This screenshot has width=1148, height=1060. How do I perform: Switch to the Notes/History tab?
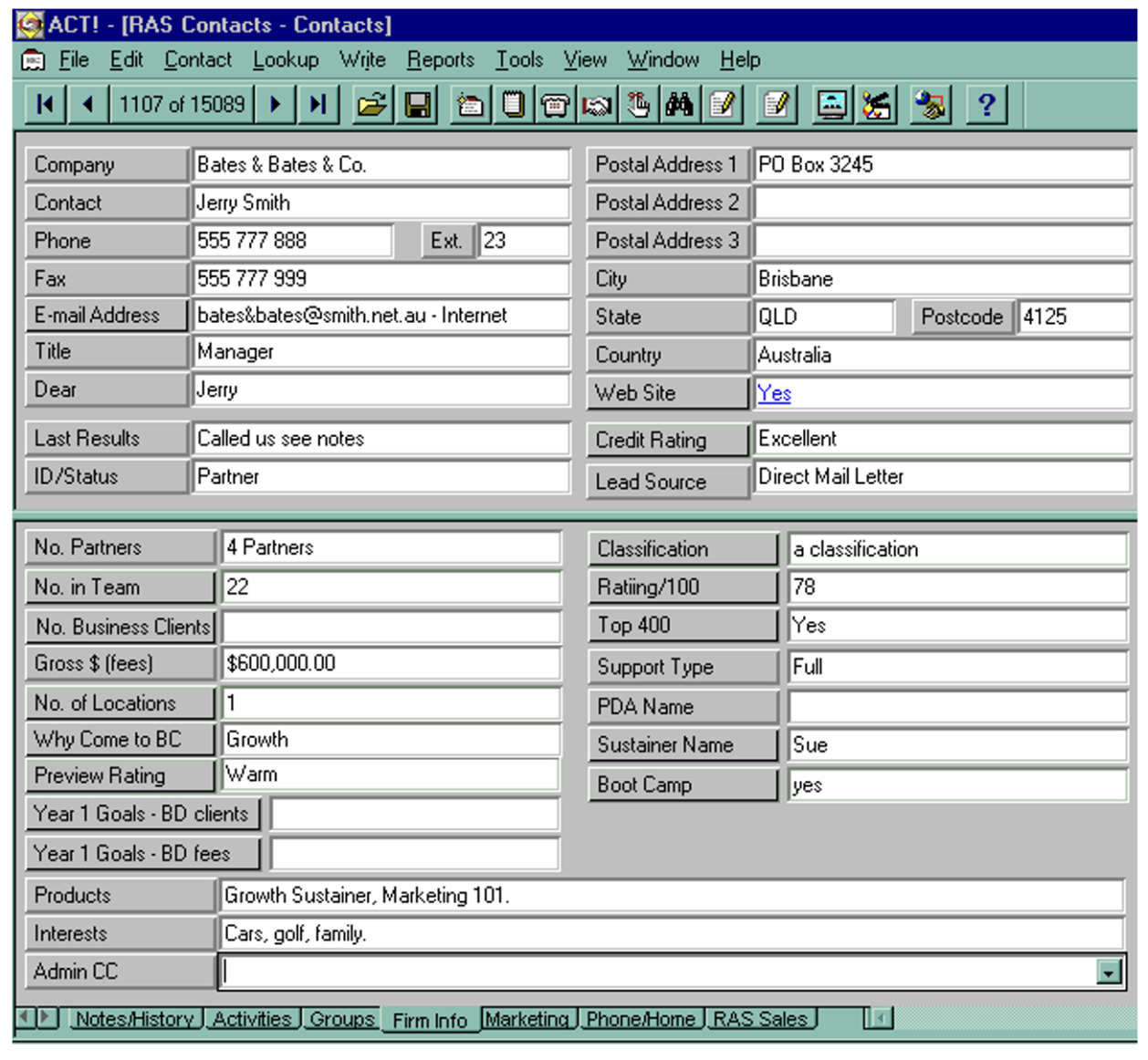tap(139, 1019)
